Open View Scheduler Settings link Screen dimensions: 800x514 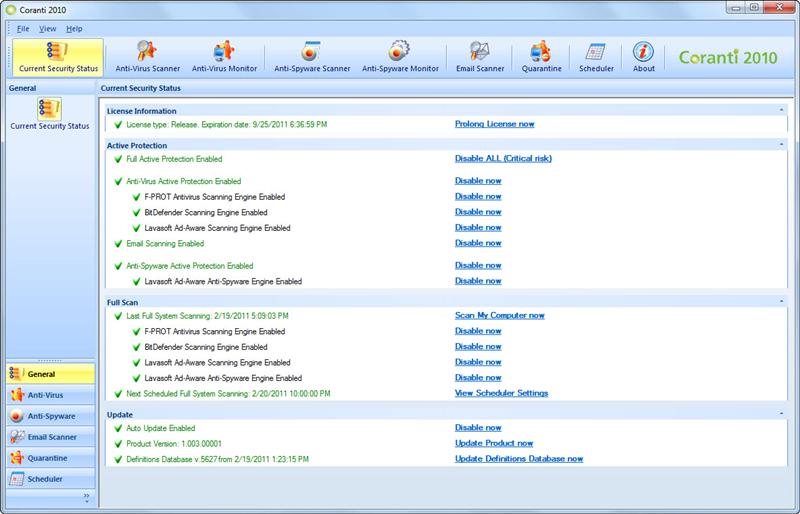pos(502,393)
